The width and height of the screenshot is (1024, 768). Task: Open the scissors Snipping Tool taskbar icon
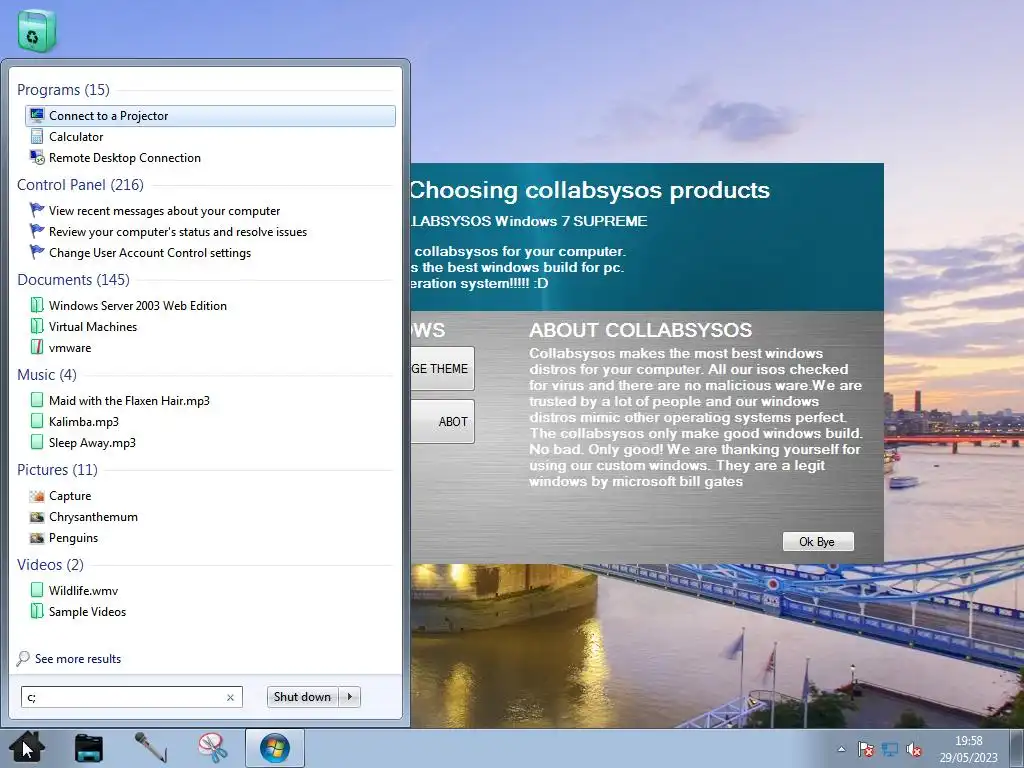[x=212, y=748]
